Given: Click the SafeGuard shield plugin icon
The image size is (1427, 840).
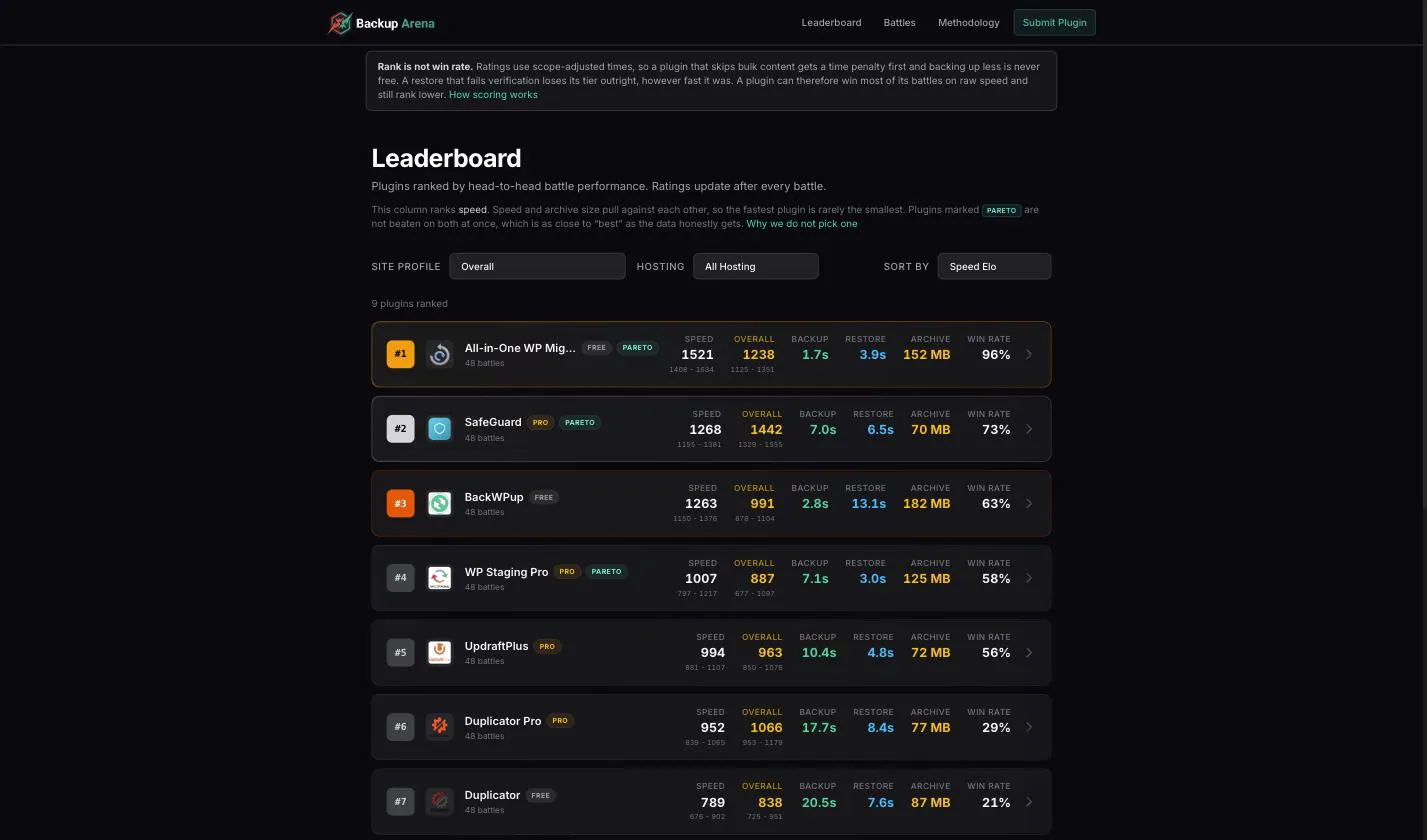Looking at the screenshot, I should pyautogui.click(x=439, y=429).
